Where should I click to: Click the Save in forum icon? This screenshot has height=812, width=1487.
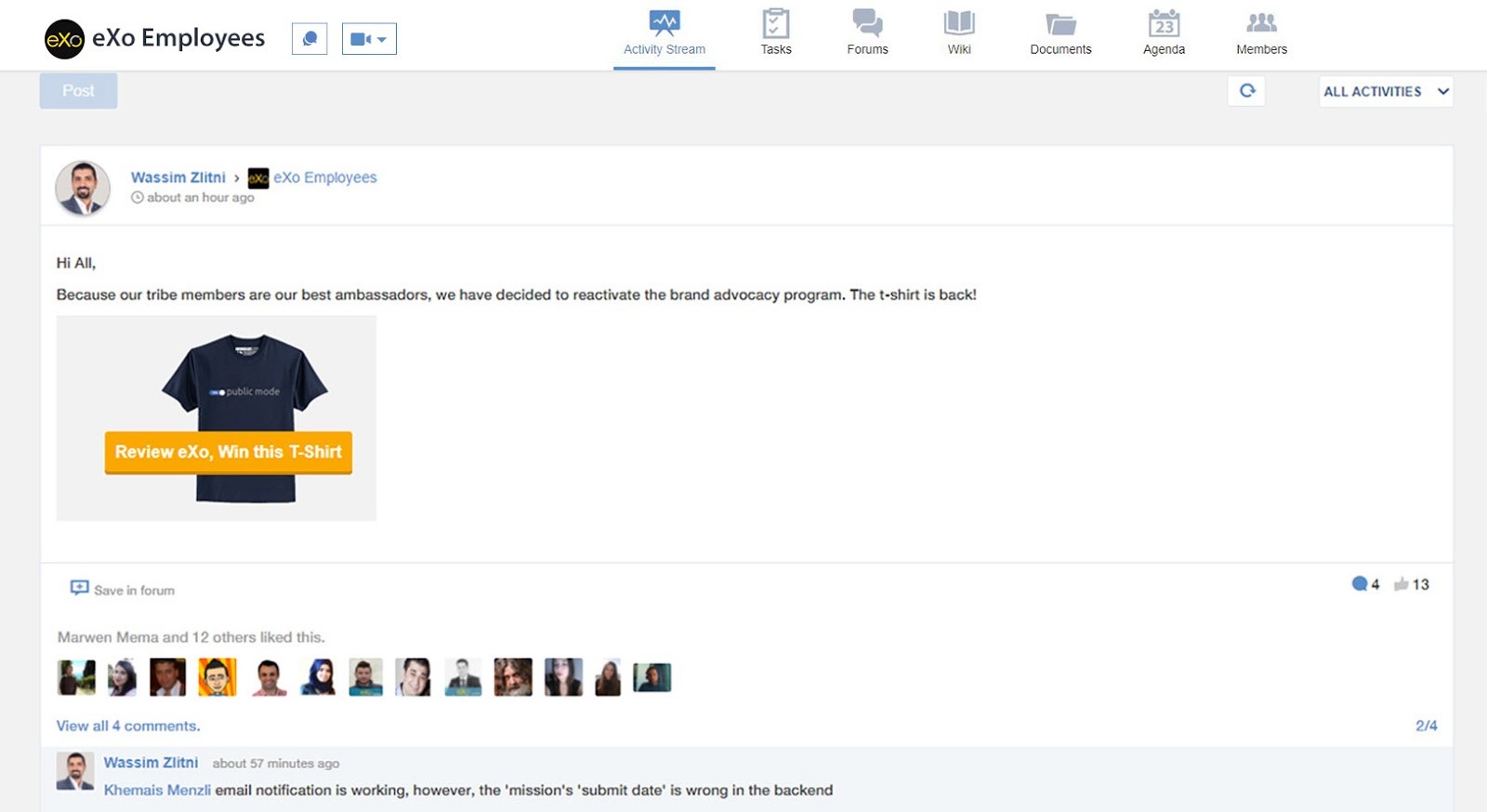[80, 588]
